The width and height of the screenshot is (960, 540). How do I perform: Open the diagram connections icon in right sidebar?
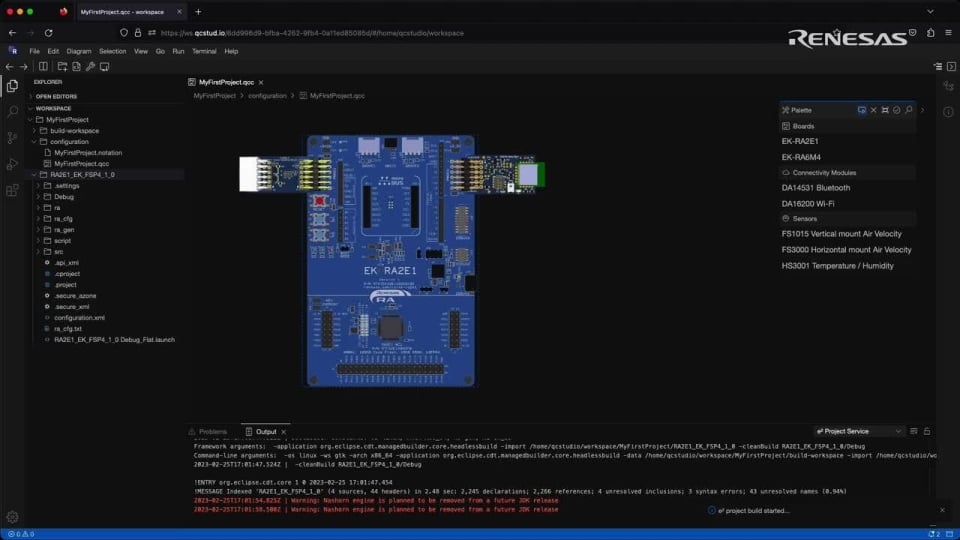(948, 86)
